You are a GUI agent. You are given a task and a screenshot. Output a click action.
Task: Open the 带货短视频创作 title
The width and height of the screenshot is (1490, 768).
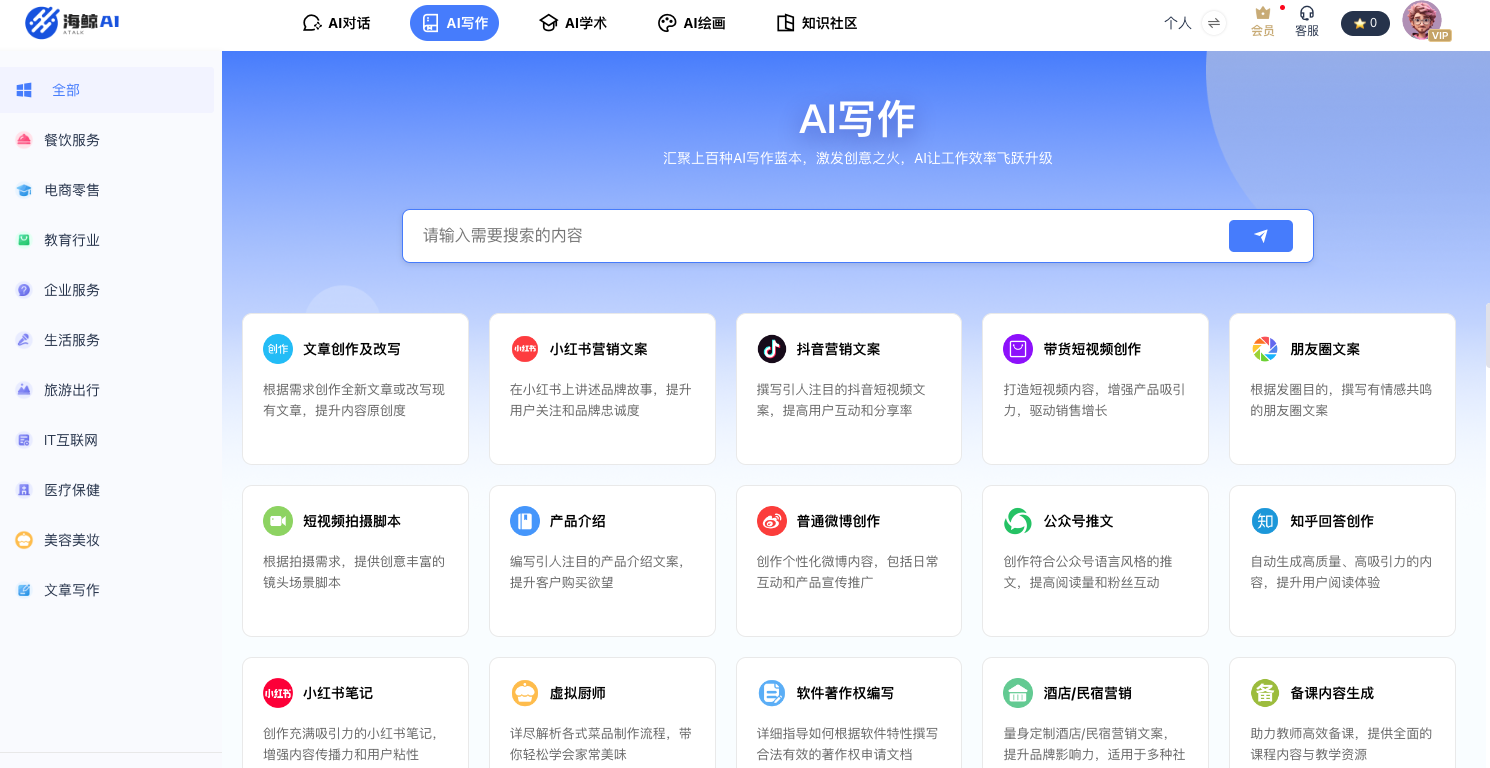click(1092, 349)
